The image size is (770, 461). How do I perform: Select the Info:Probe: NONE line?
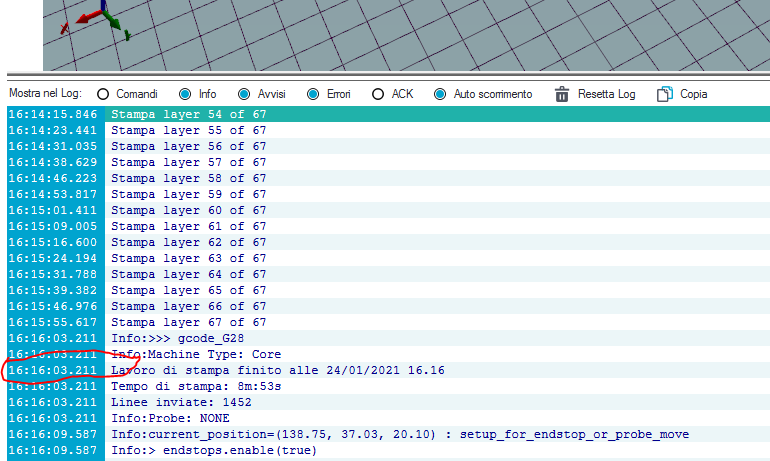click(x=388, y=418)
